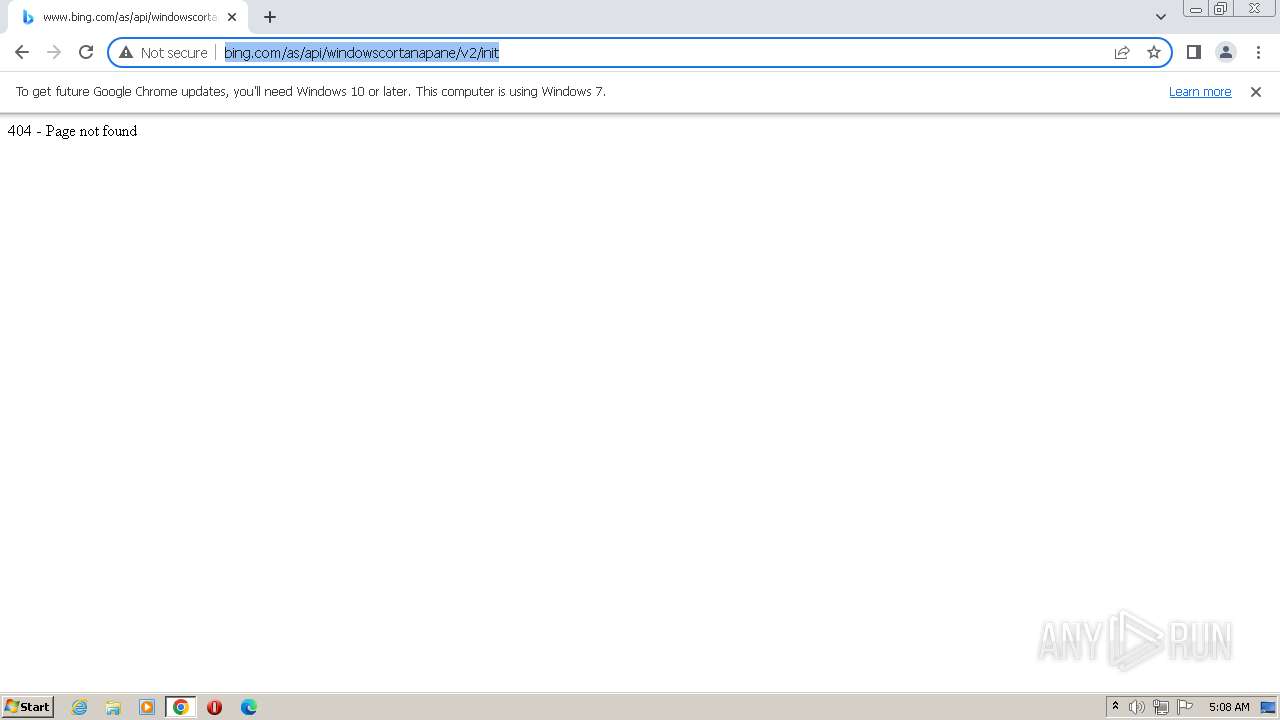Open Learn more link about updates

[1200, 91]
